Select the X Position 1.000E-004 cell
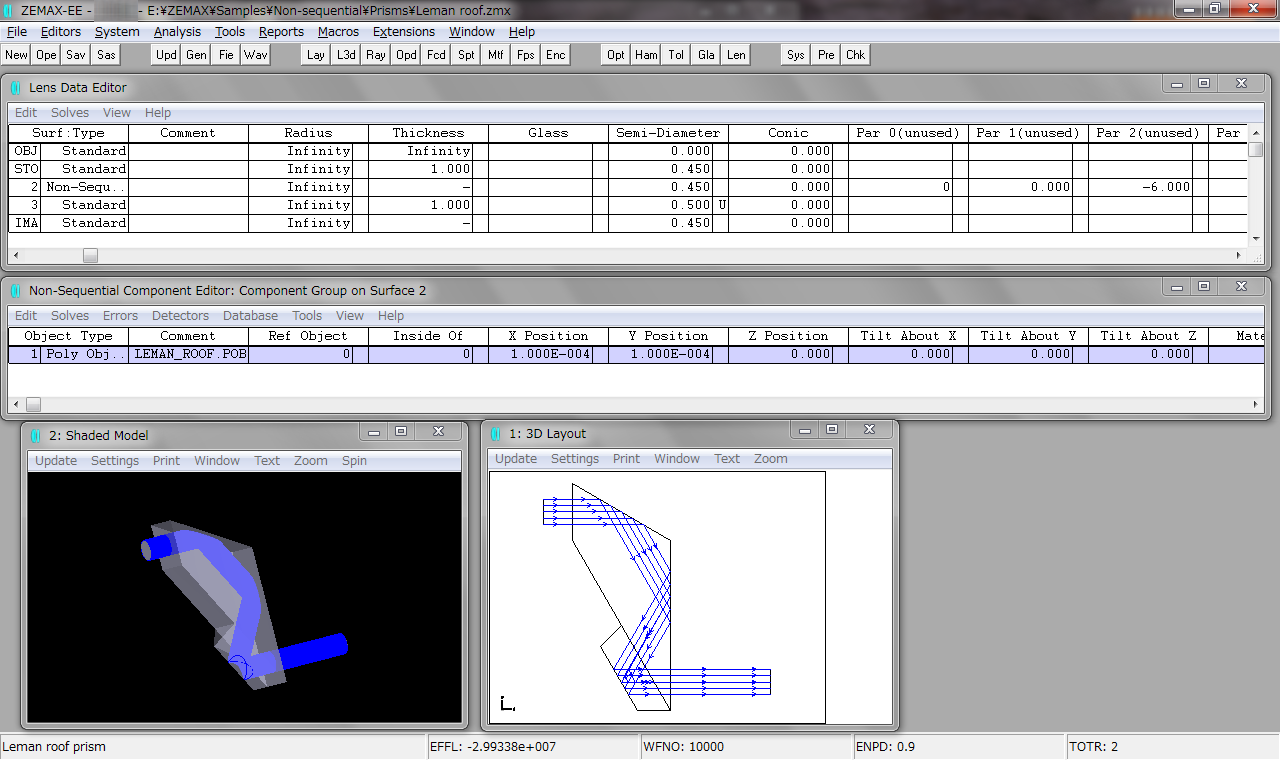This screenshot has width=1280, height=760. point(541,354)
